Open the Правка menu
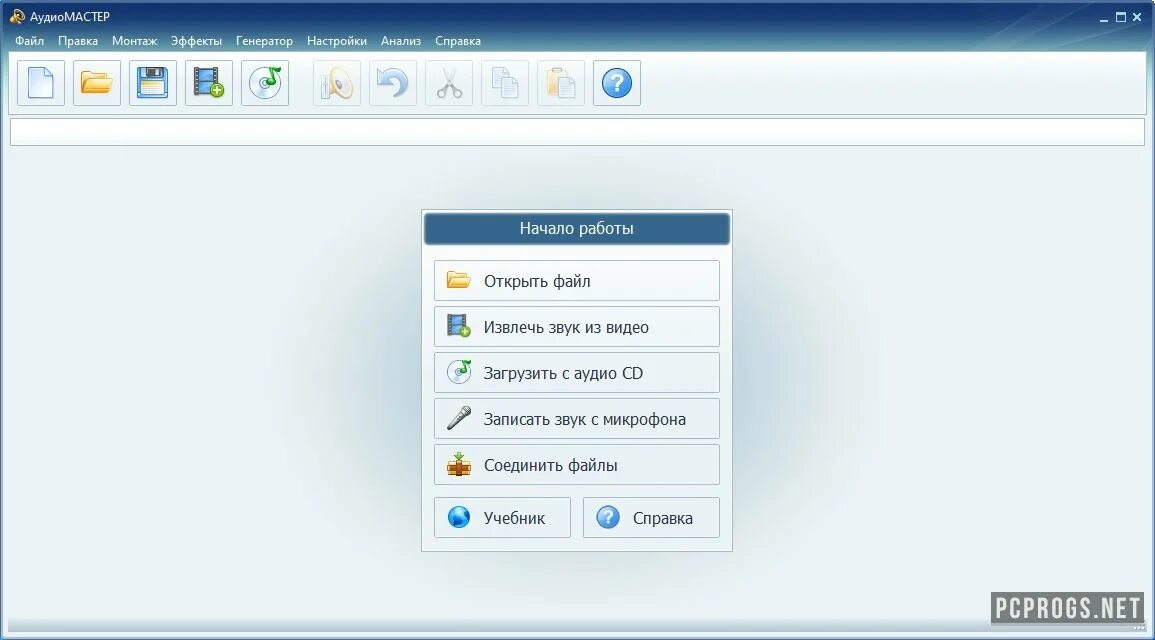This screenshot has height=640, width=1155. (78, 41)
